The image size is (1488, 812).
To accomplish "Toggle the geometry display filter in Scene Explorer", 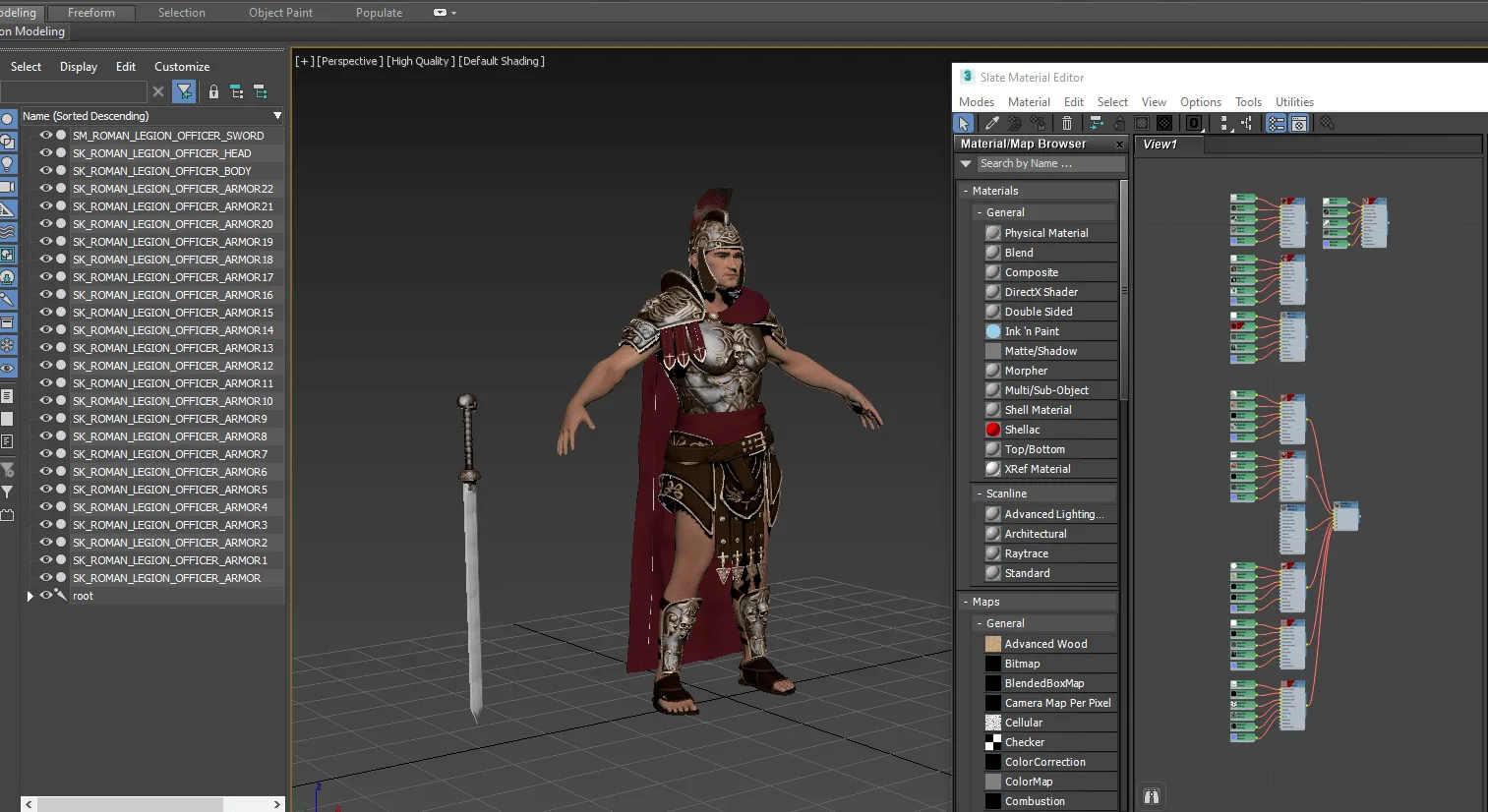I will tap(7, 118).
